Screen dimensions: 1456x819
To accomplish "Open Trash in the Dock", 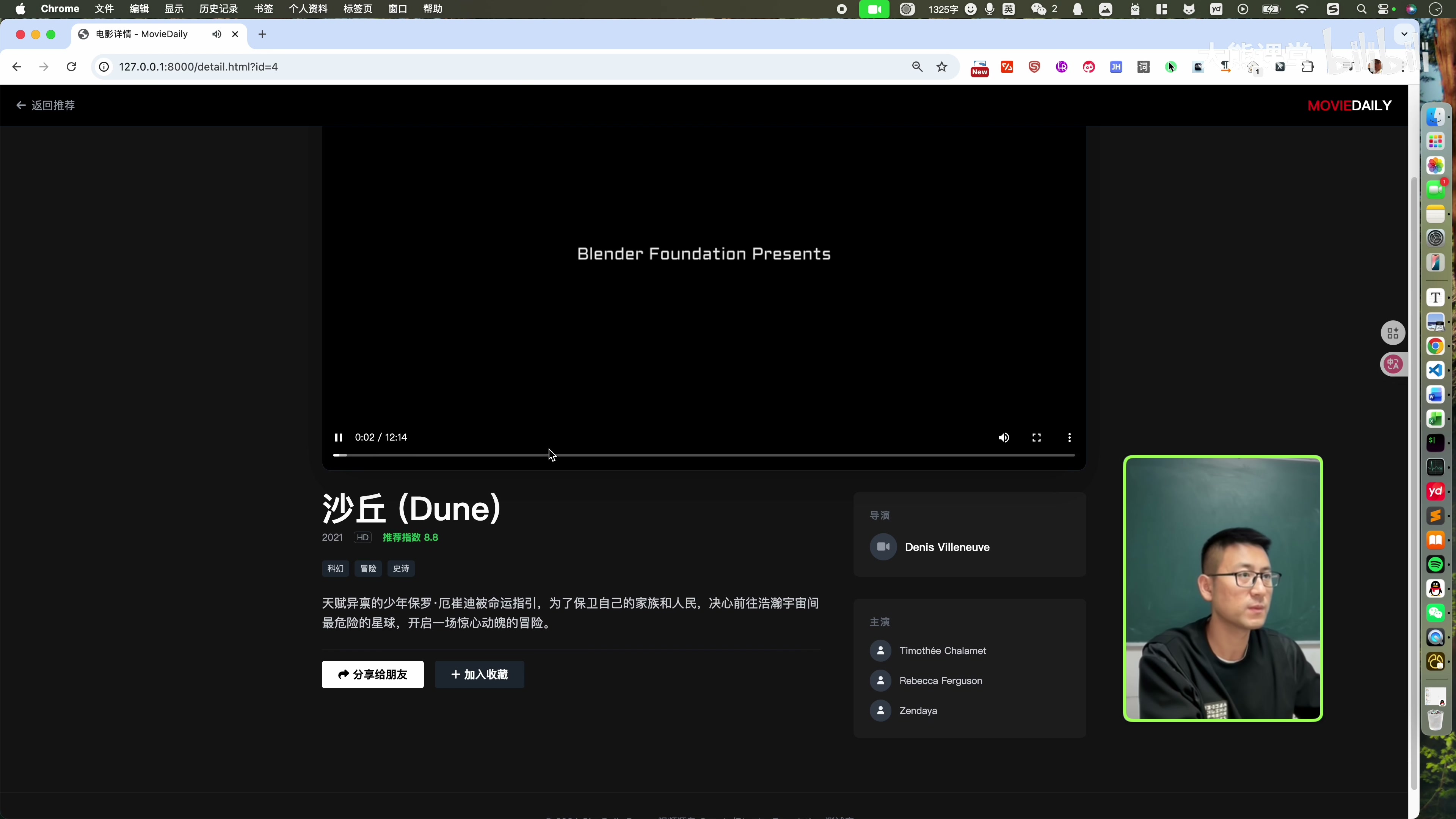I will tap(1436, 721).
